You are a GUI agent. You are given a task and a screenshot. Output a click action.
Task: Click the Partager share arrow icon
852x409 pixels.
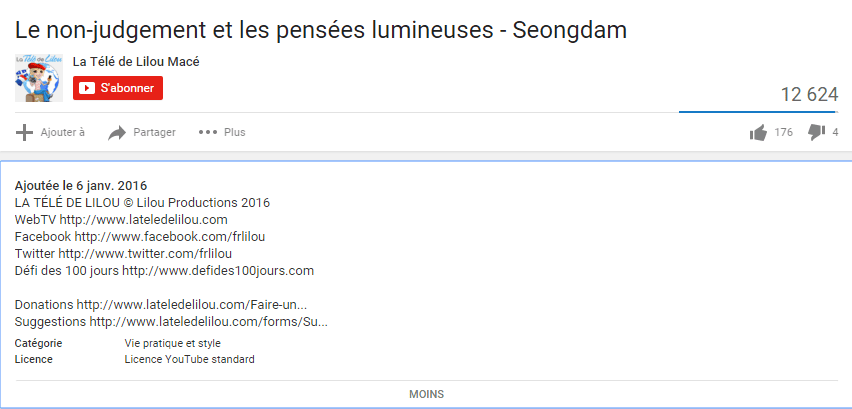(117, 133)
